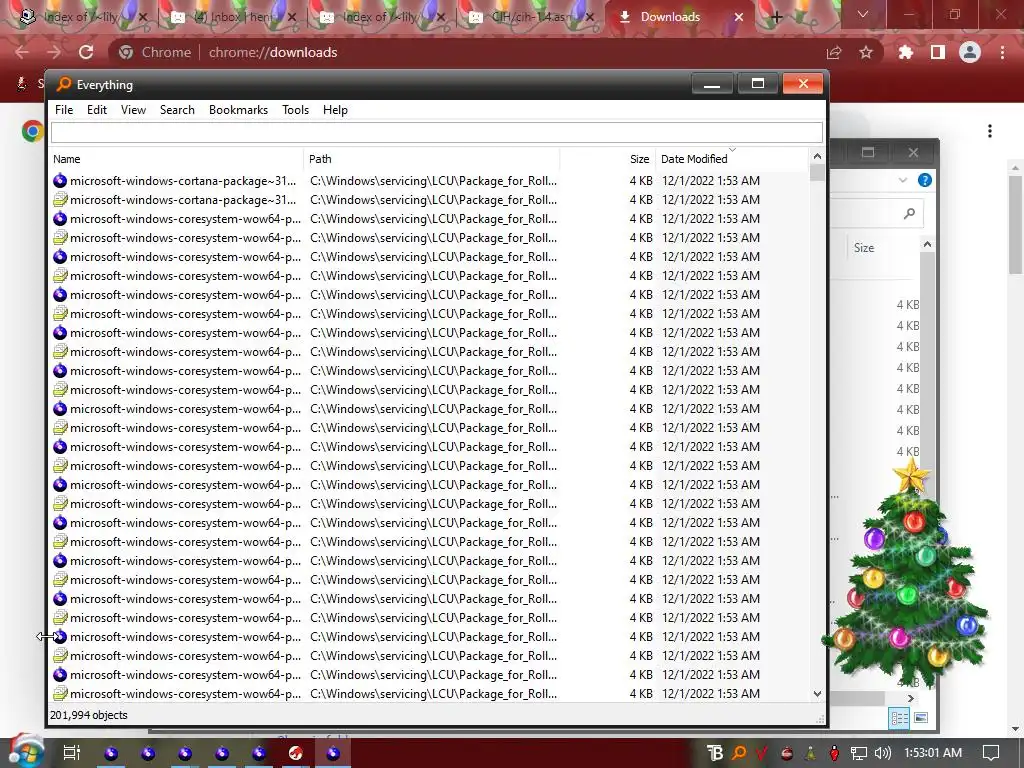The image size is (1024, 768).
Task: Open the Search menu in Everything
Action: [x=177, y=110]
